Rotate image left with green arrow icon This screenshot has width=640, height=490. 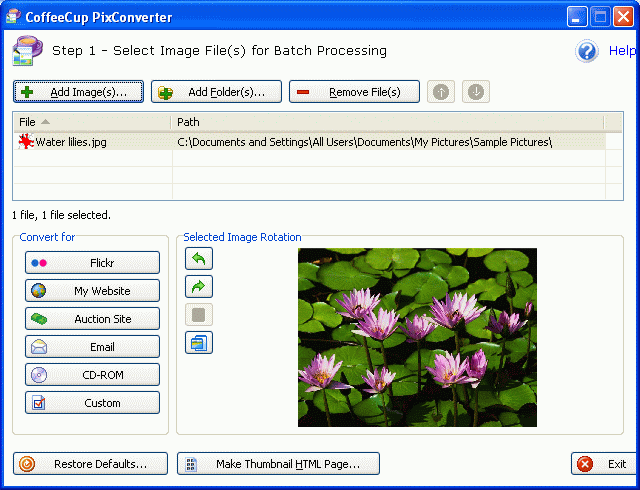pyautogui.click(x=199, y=259)
